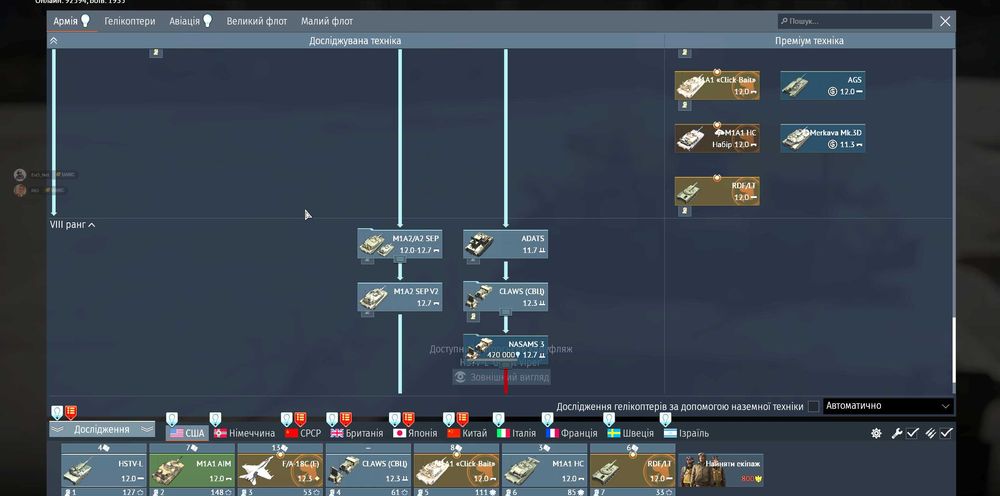The width and height of the screenshot is (1000, 496).
Task: Select RDF/LT in the premium vehicles column
Action: pos(717,191)
